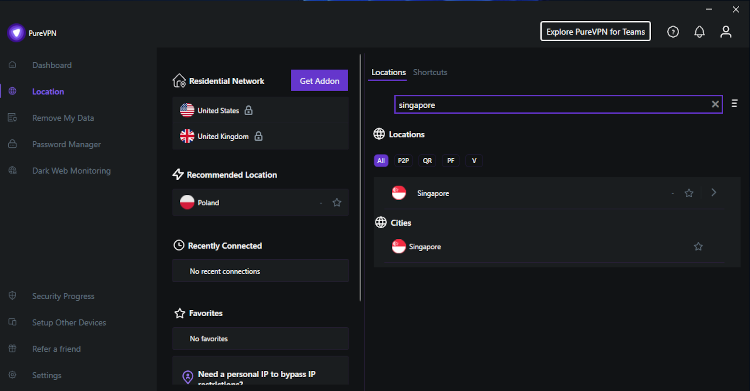Click the Password Manager lock icon

(12, 144)
